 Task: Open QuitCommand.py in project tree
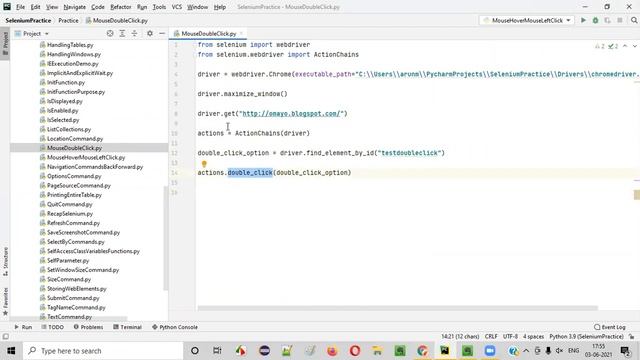tap(69, 204)
